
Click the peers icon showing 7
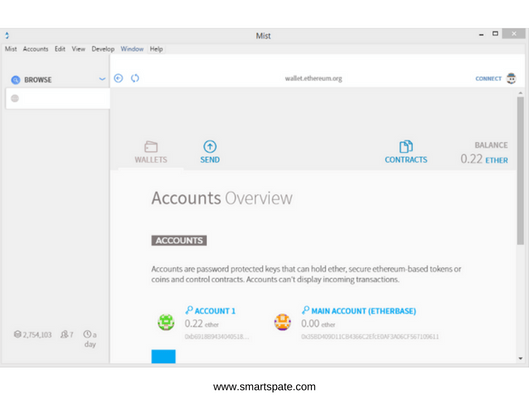(64, 334)
